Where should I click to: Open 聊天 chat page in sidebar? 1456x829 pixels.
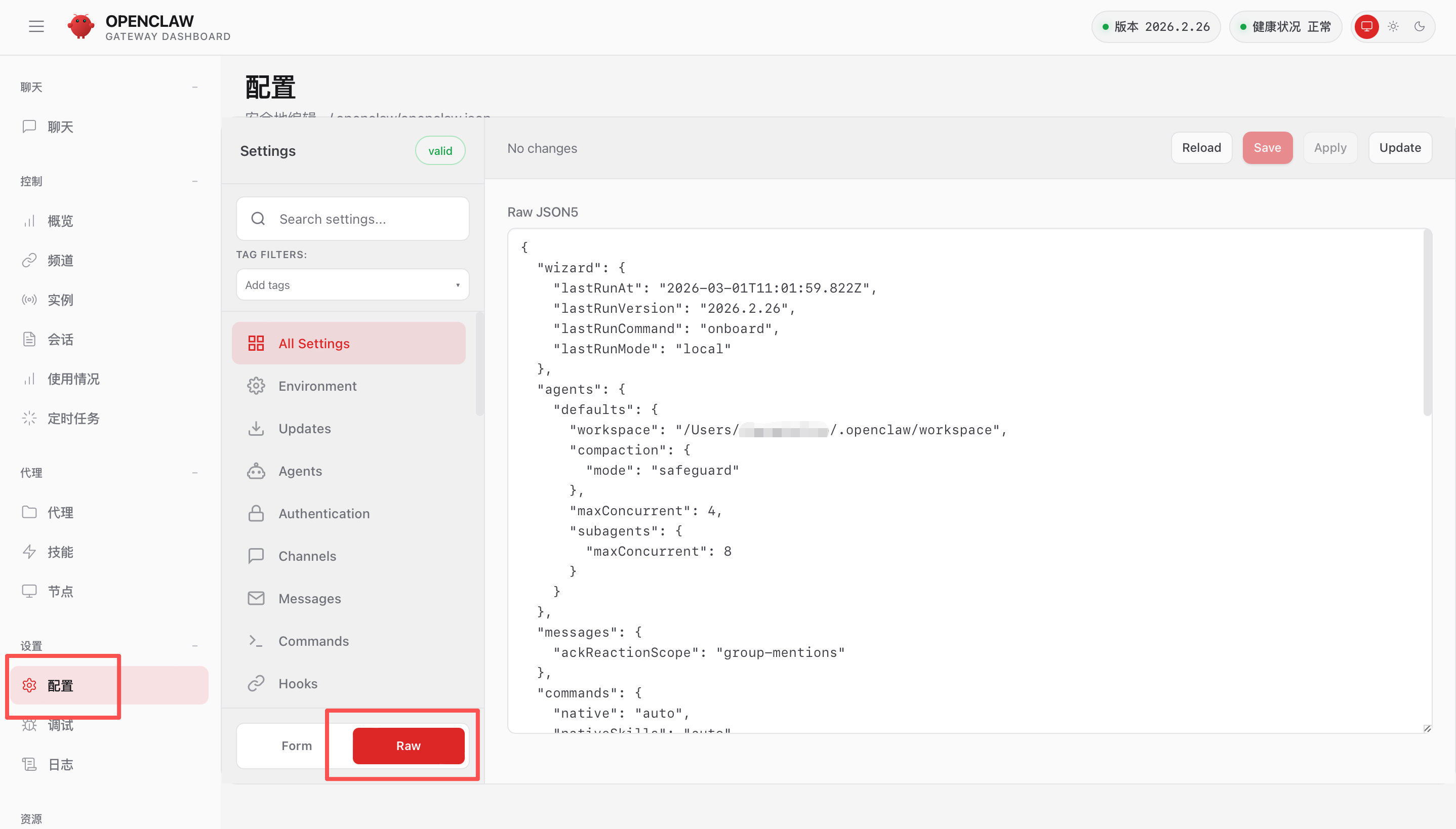point(60,127)
